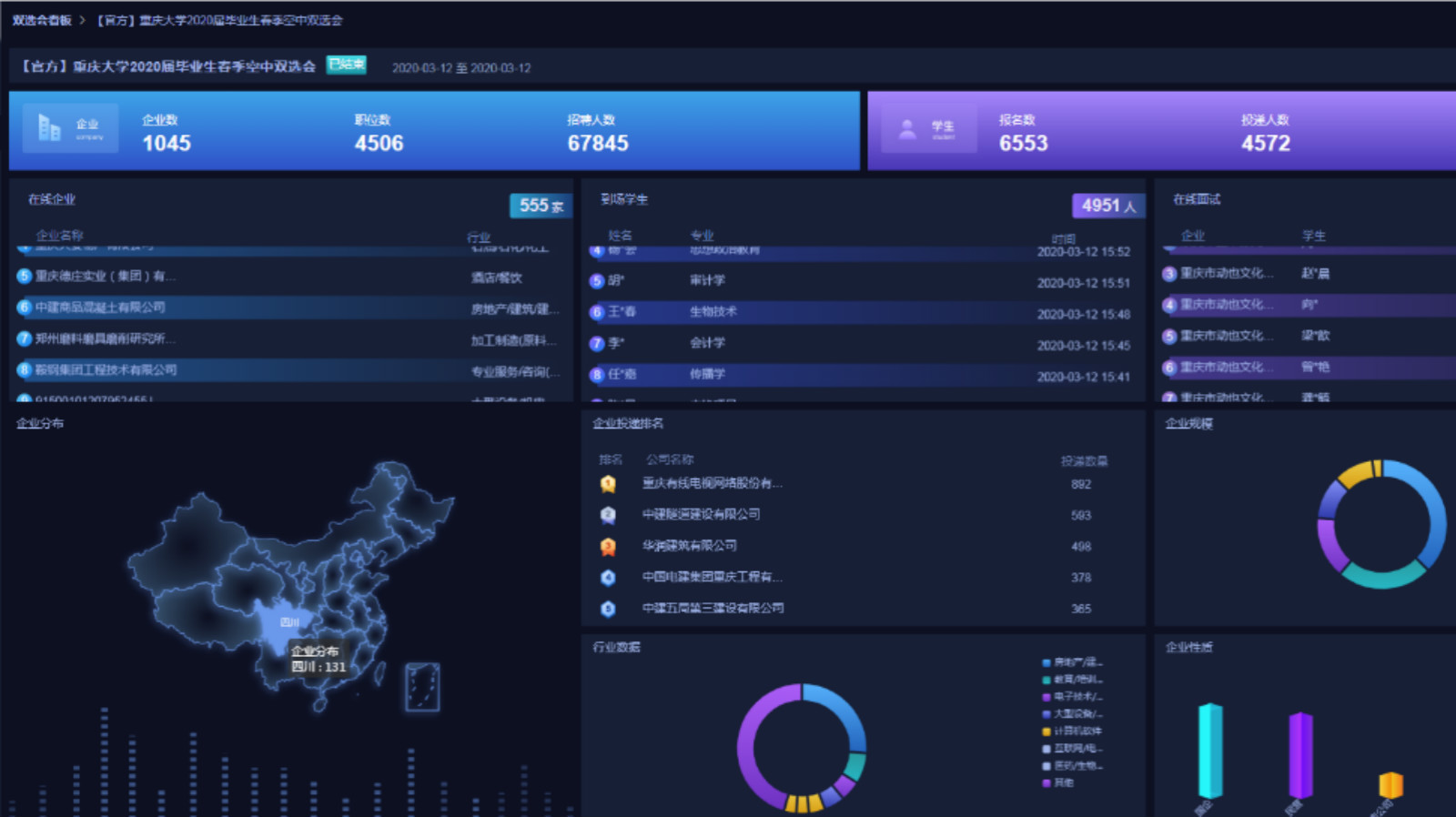Select student row 王*春 生物技术
Image resolution: width=1456 pixels, height=817 pixels.
click(863, 312)
